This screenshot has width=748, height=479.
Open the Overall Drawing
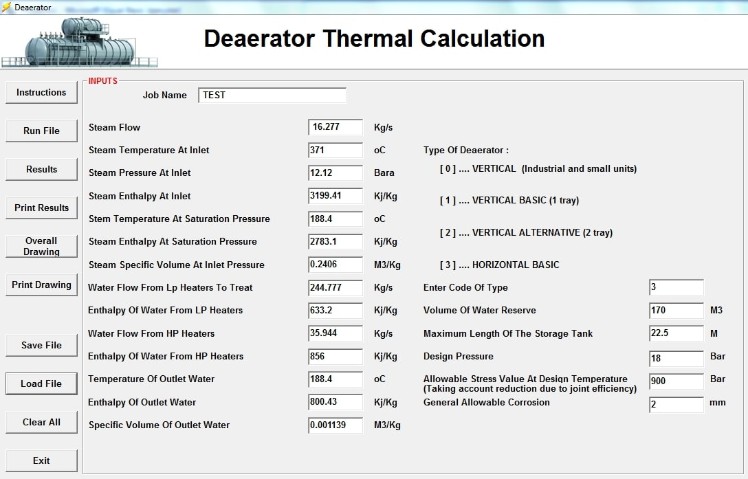click(42, 246)
